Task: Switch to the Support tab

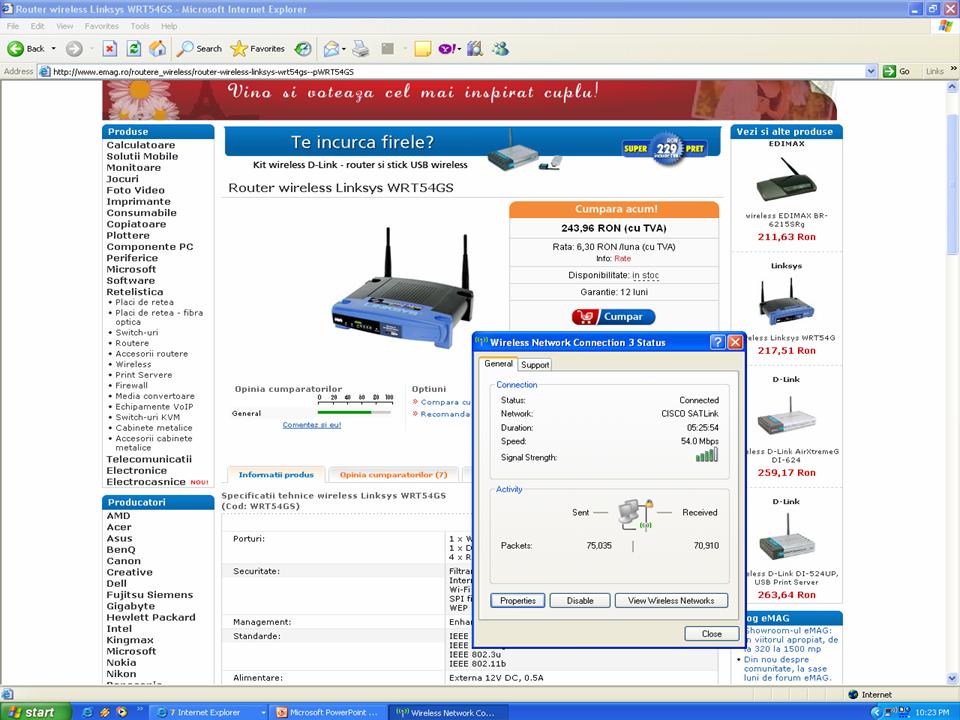Action: (x=534, y=364)
